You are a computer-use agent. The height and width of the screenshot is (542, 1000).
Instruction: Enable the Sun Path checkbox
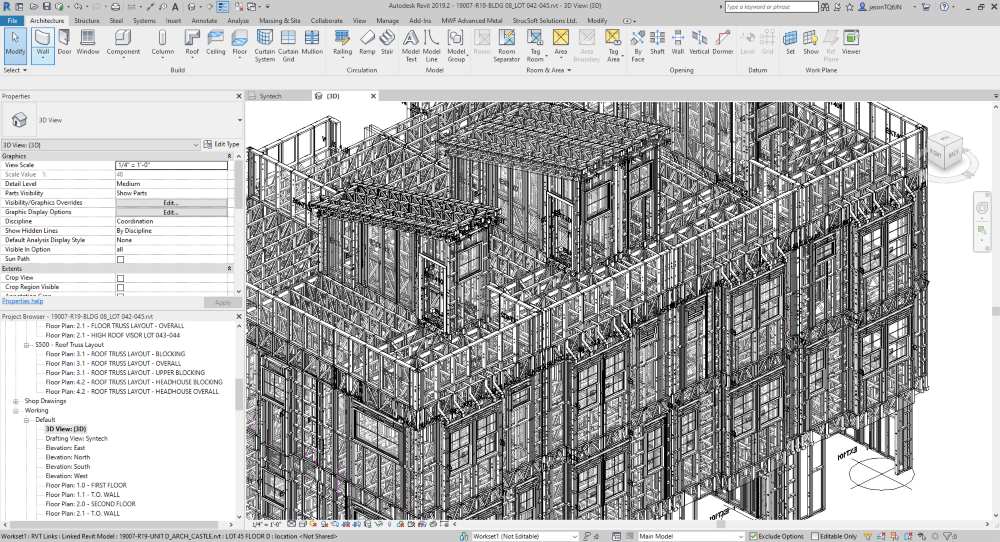[x=121, y=259]
